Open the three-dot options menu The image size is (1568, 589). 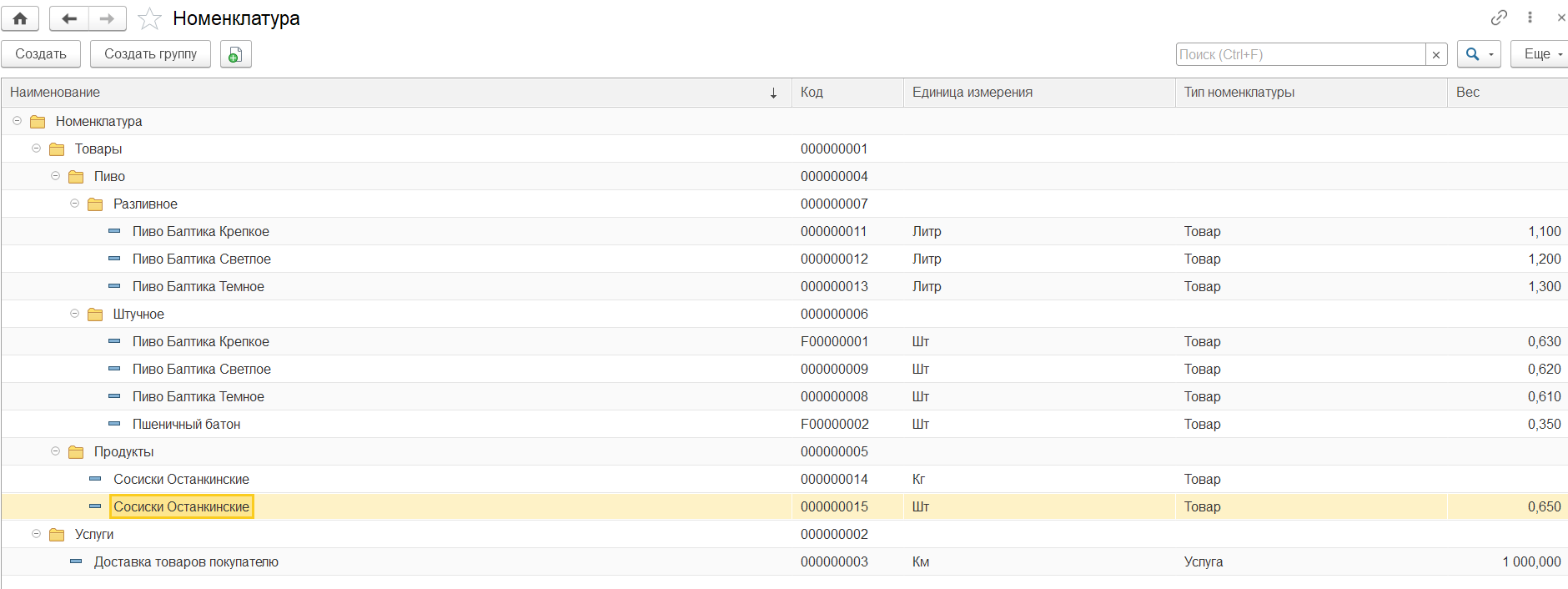(x=1530, y=18)
